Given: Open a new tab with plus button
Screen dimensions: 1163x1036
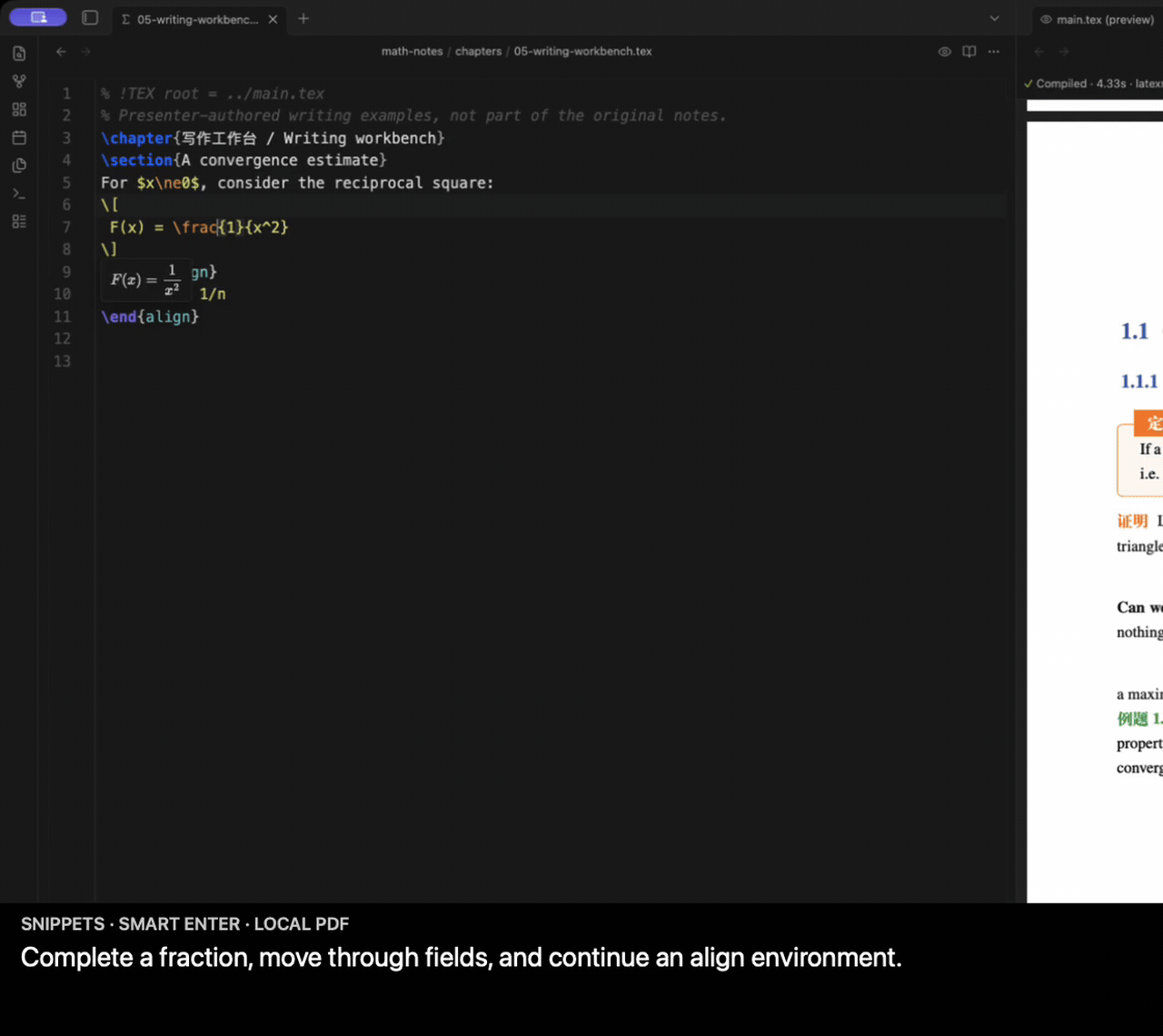Looking at the screenshot, I should coord(303,18).
